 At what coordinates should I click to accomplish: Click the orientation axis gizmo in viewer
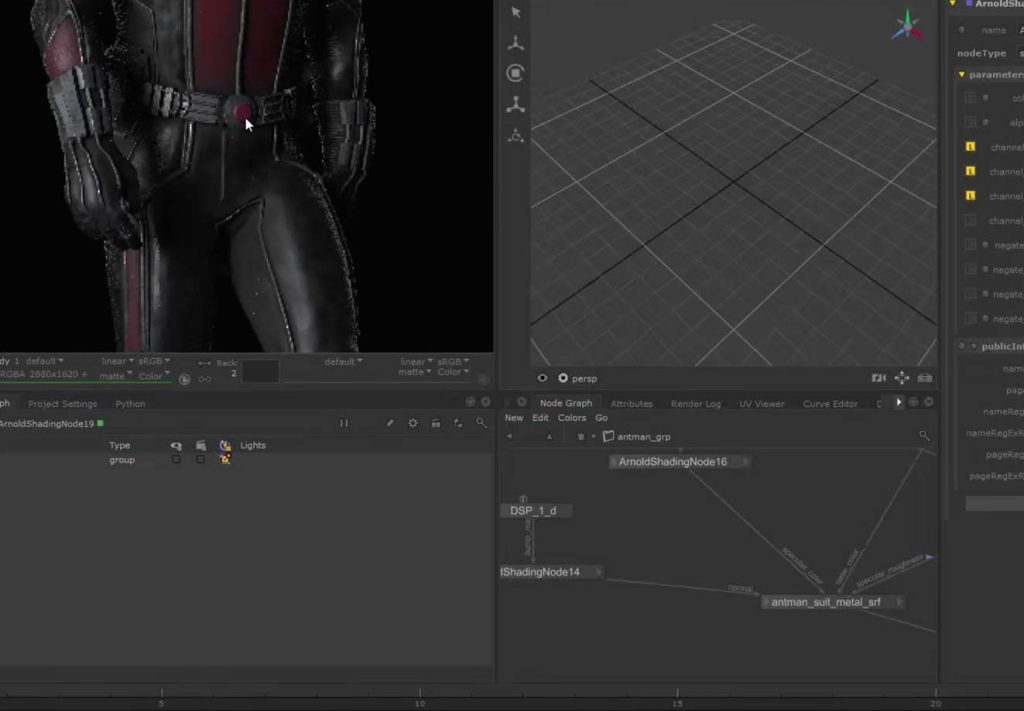pos(908,25)
